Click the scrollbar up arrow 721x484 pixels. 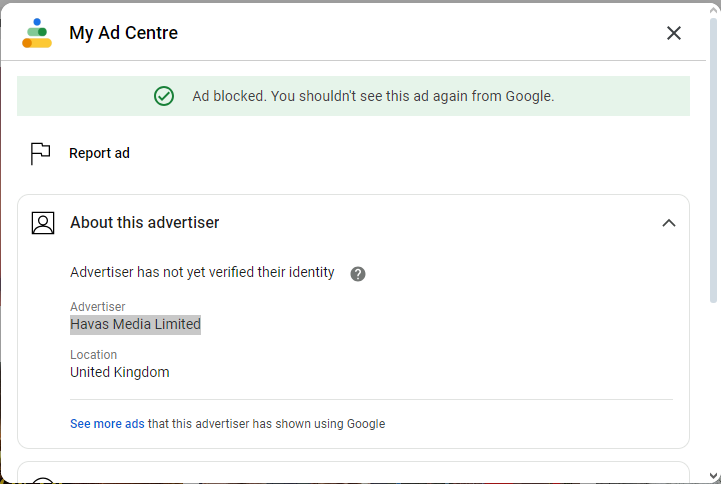pyautogui.click(x=713, y=10)
